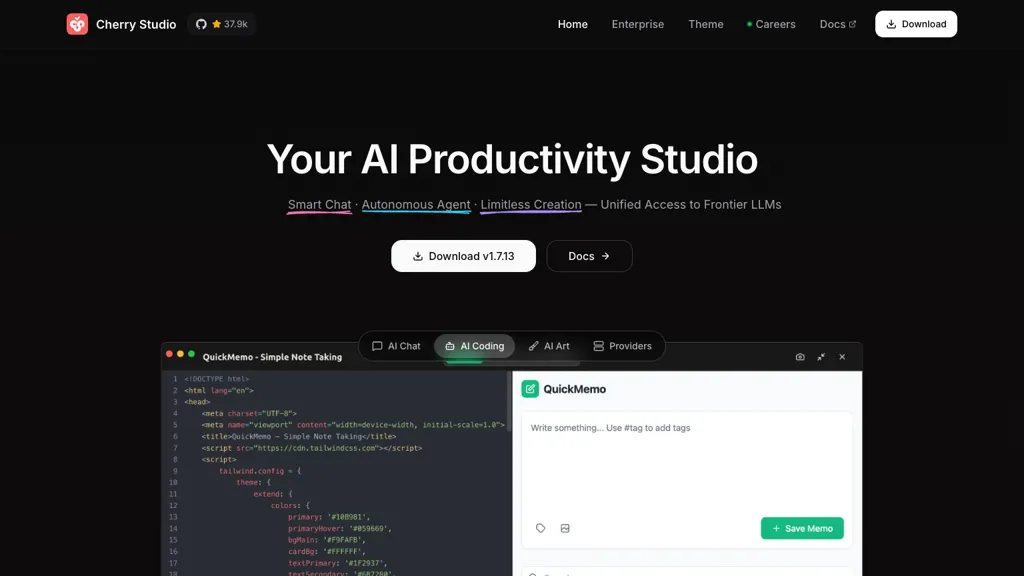Switch to the AI Art tab
Screen dimensions: 1024x576
pyautogui.click(x=549, y=346)
